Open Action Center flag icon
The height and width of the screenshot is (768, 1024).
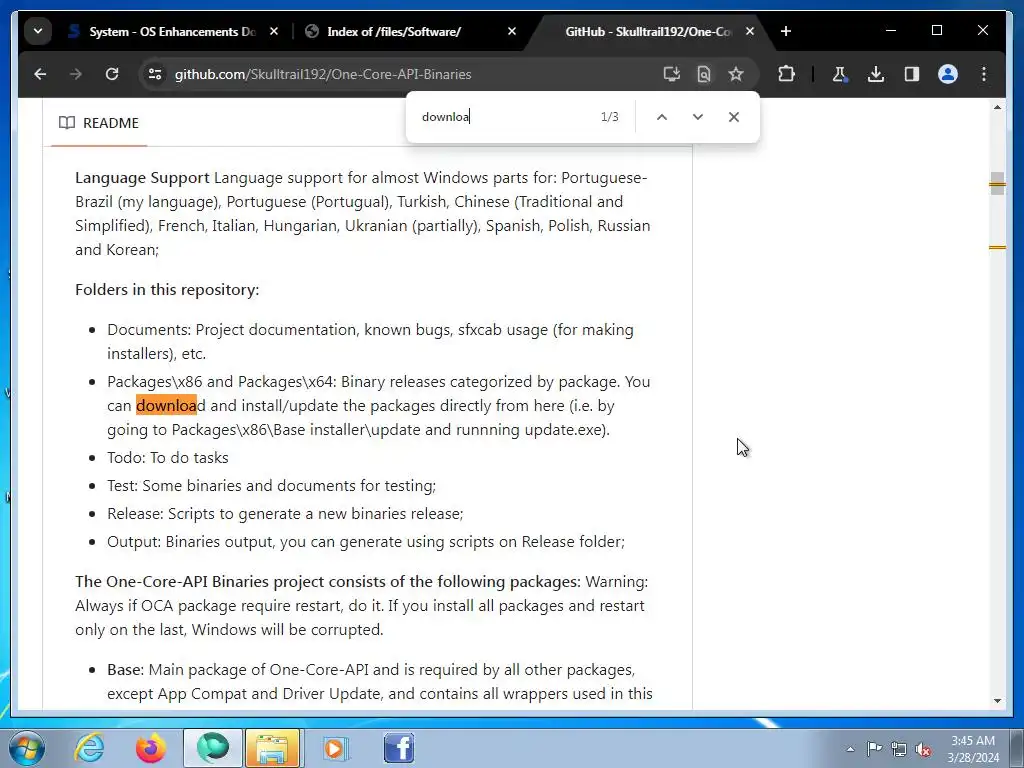874,749
